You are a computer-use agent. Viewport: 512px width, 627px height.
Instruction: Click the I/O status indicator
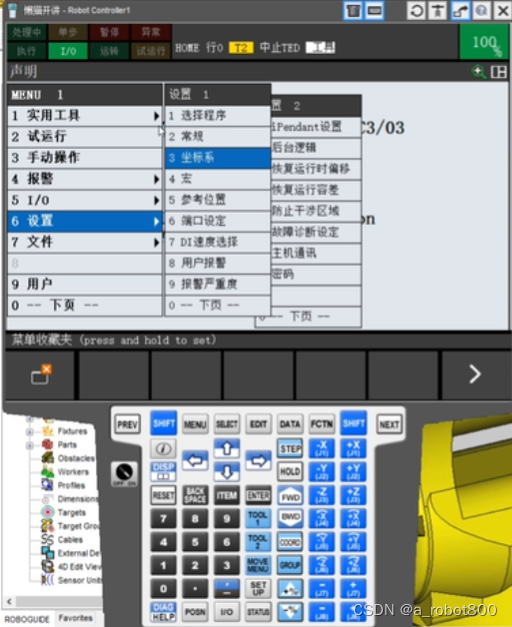tap(68, 51)
